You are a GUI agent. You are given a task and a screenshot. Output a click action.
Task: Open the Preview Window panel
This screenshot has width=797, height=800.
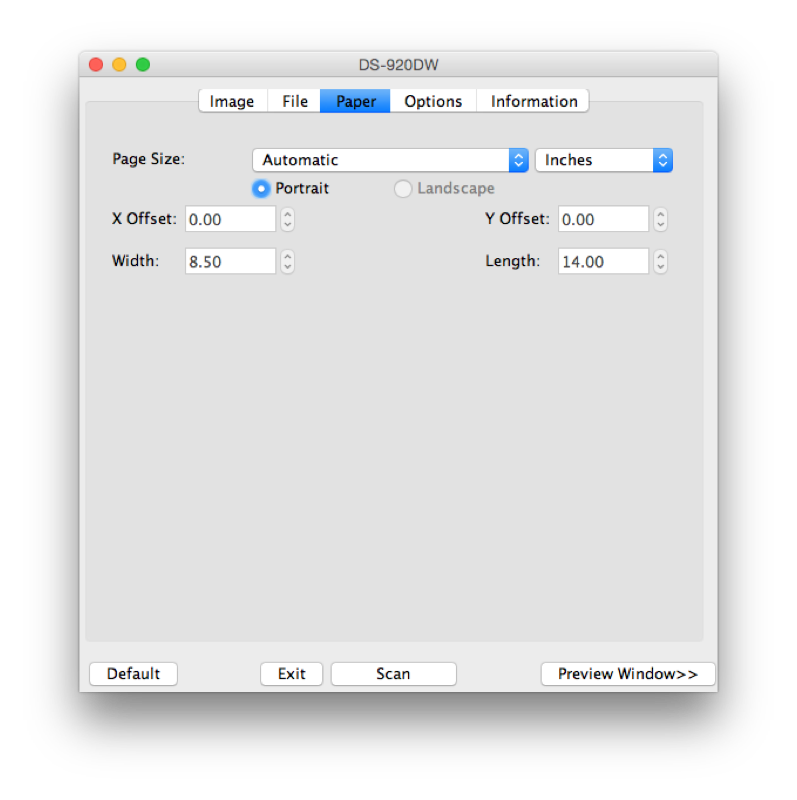click(627, 674)
